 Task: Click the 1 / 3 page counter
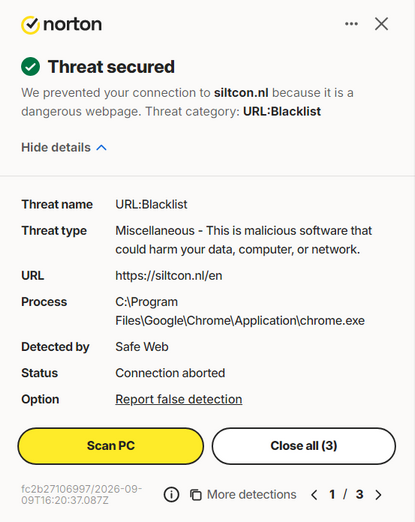[346, 495]
